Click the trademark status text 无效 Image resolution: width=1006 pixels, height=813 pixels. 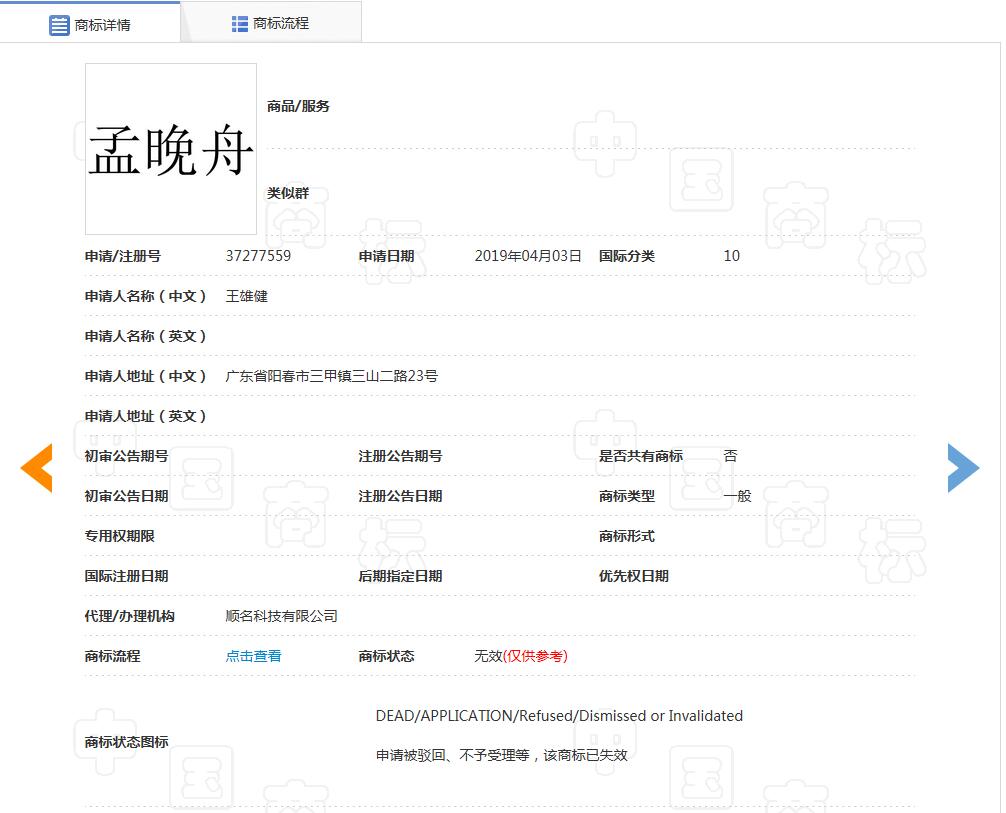(488, 656)
